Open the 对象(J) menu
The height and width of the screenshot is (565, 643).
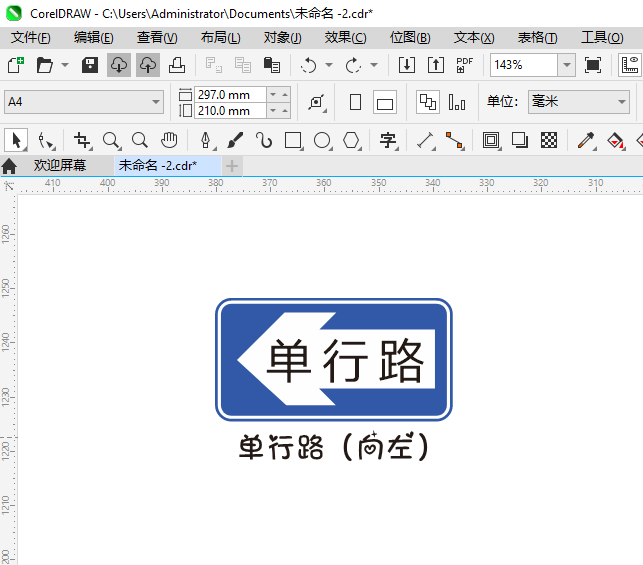click(283, 38)
